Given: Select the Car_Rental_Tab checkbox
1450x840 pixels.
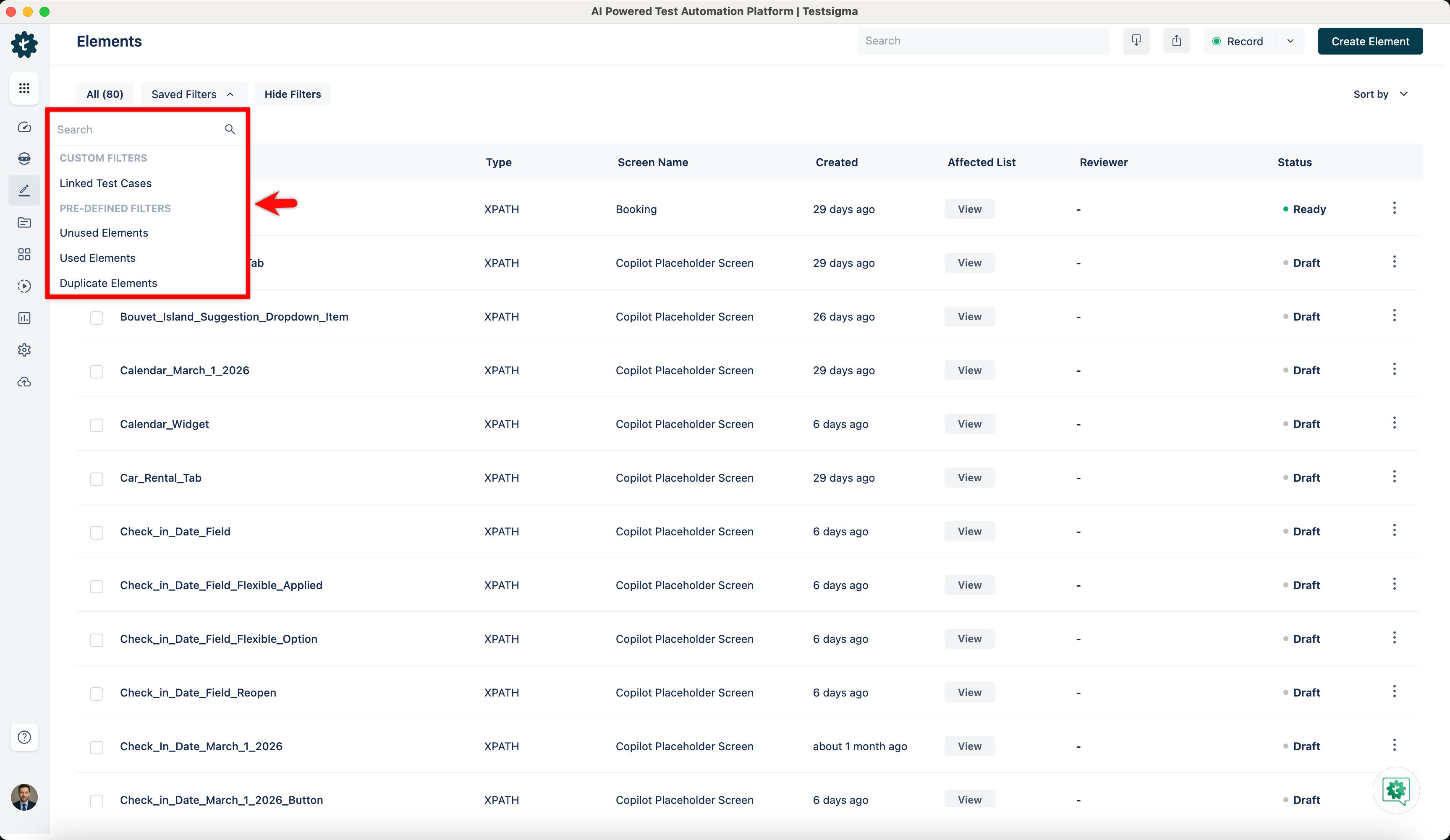Looking at the screenshot, I should (x=97, y=478).
